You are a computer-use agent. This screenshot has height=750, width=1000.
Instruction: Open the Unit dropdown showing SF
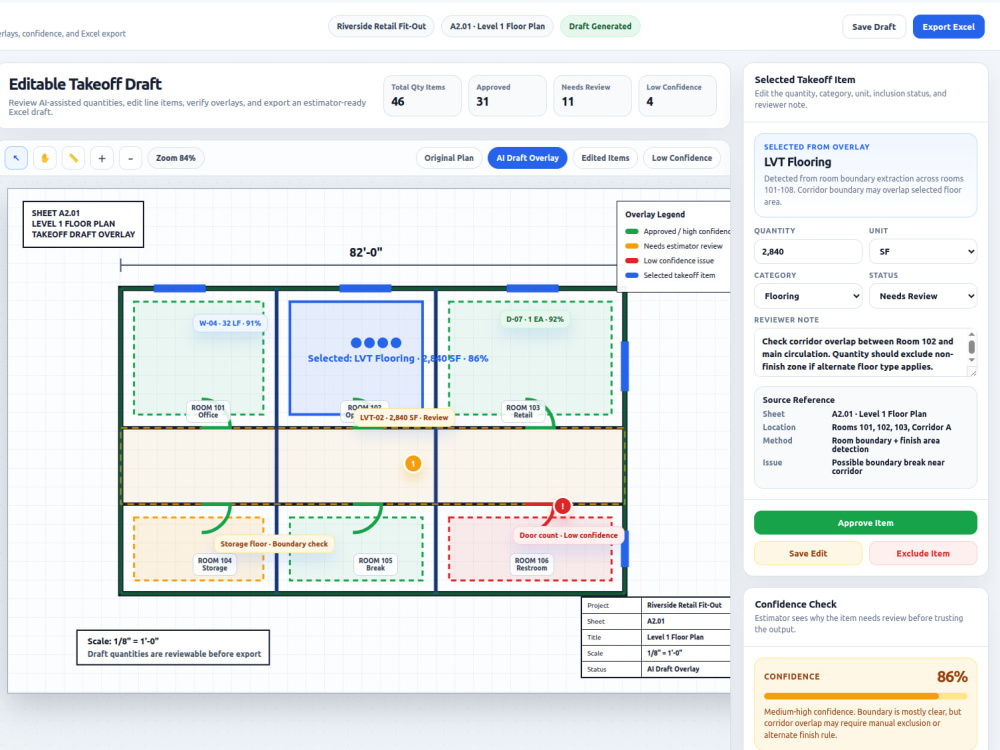pos(923,252)
